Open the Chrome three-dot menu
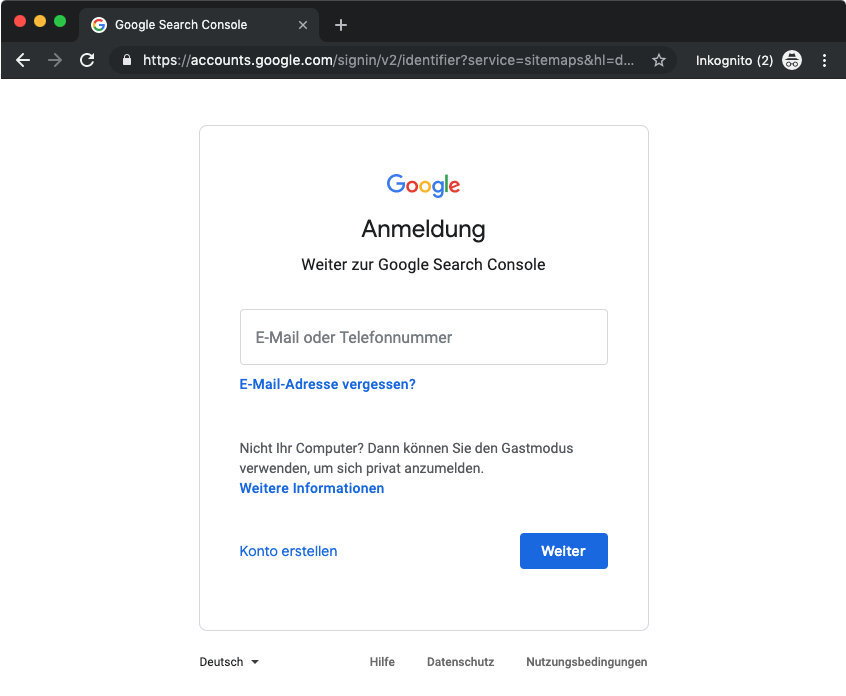846x696 pixels. coord(825,60)
